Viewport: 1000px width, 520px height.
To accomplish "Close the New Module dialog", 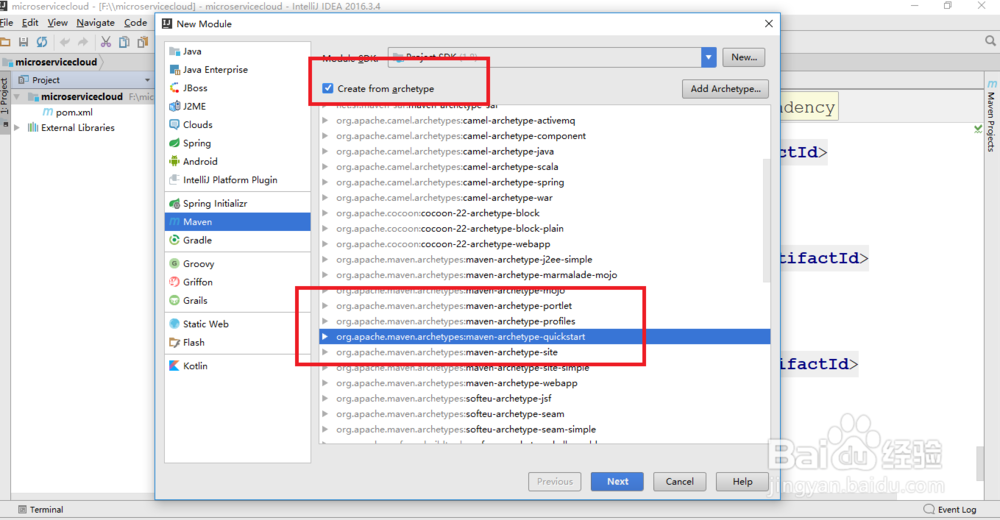I will [768, 24].
